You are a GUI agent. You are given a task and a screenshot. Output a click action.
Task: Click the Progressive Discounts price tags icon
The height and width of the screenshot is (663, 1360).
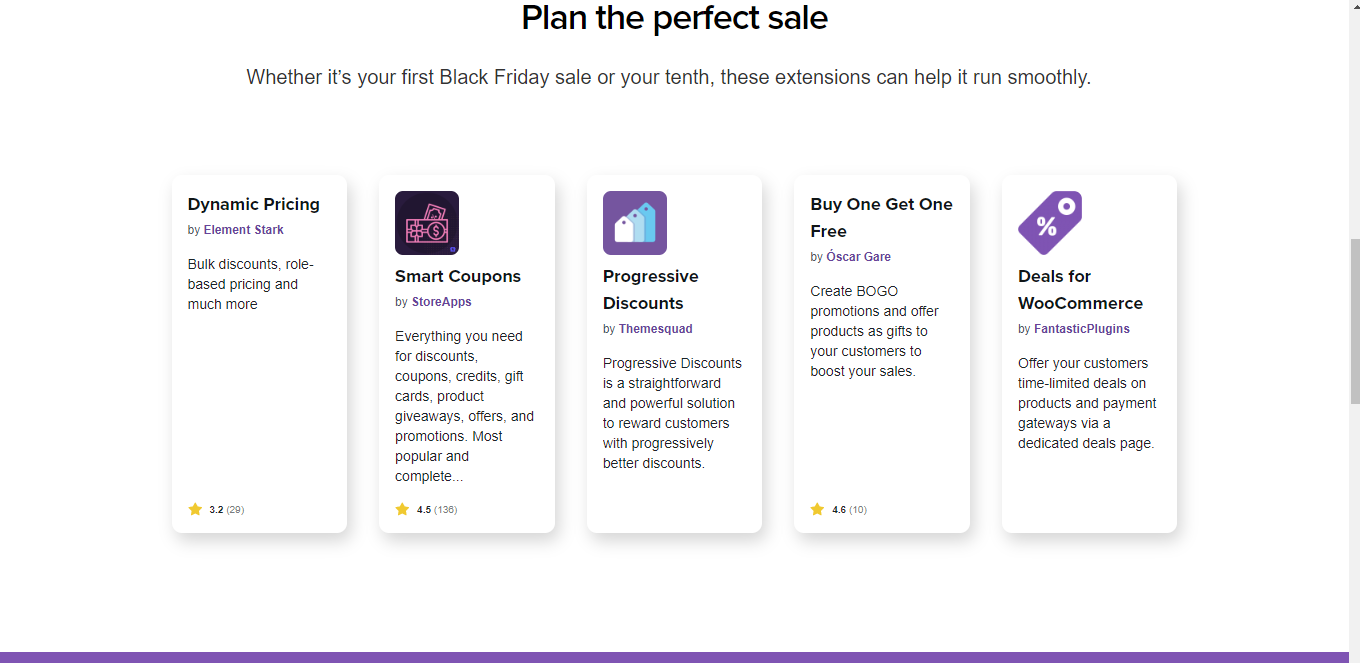point(634,223)
